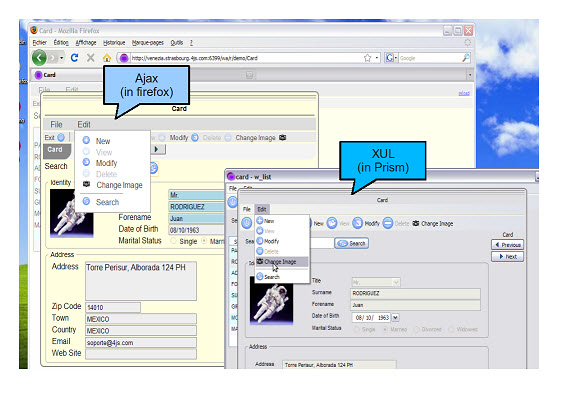Click the Ajax Date of Birth field
Image resolution: width=562 pixels, height=397 pixels.
pos(196,230)
